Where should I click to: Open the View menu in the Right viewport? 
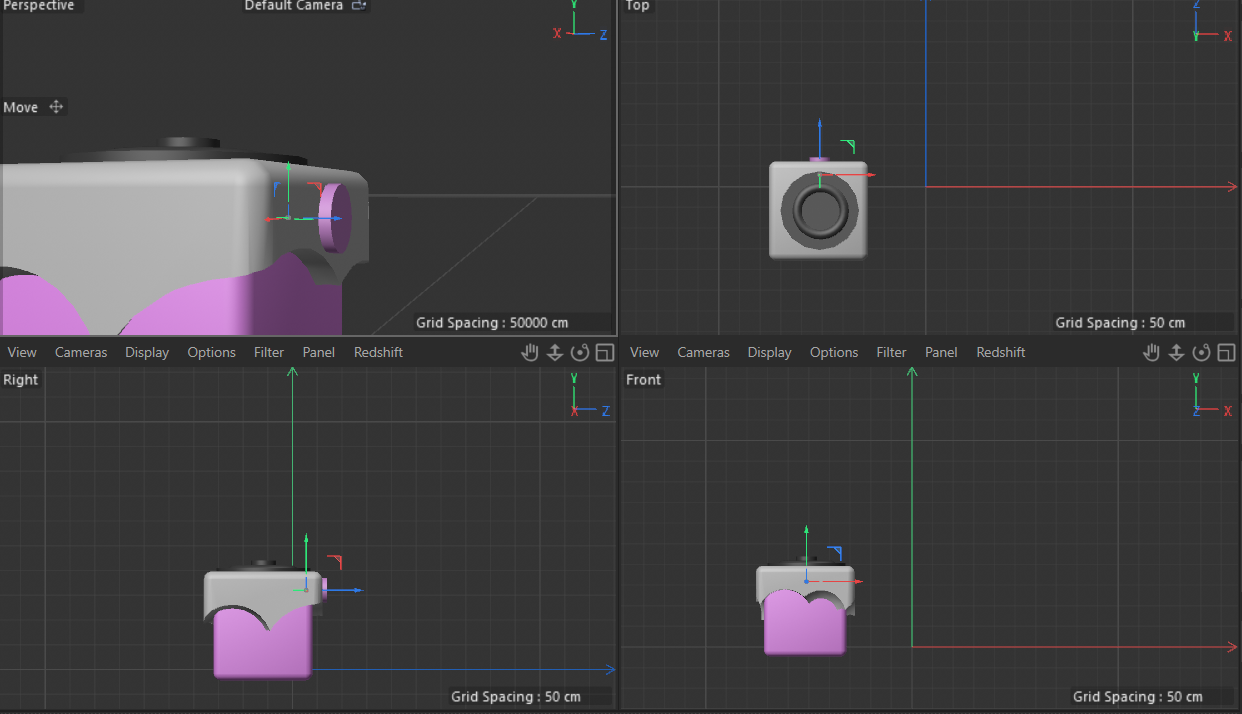(21, 352)
